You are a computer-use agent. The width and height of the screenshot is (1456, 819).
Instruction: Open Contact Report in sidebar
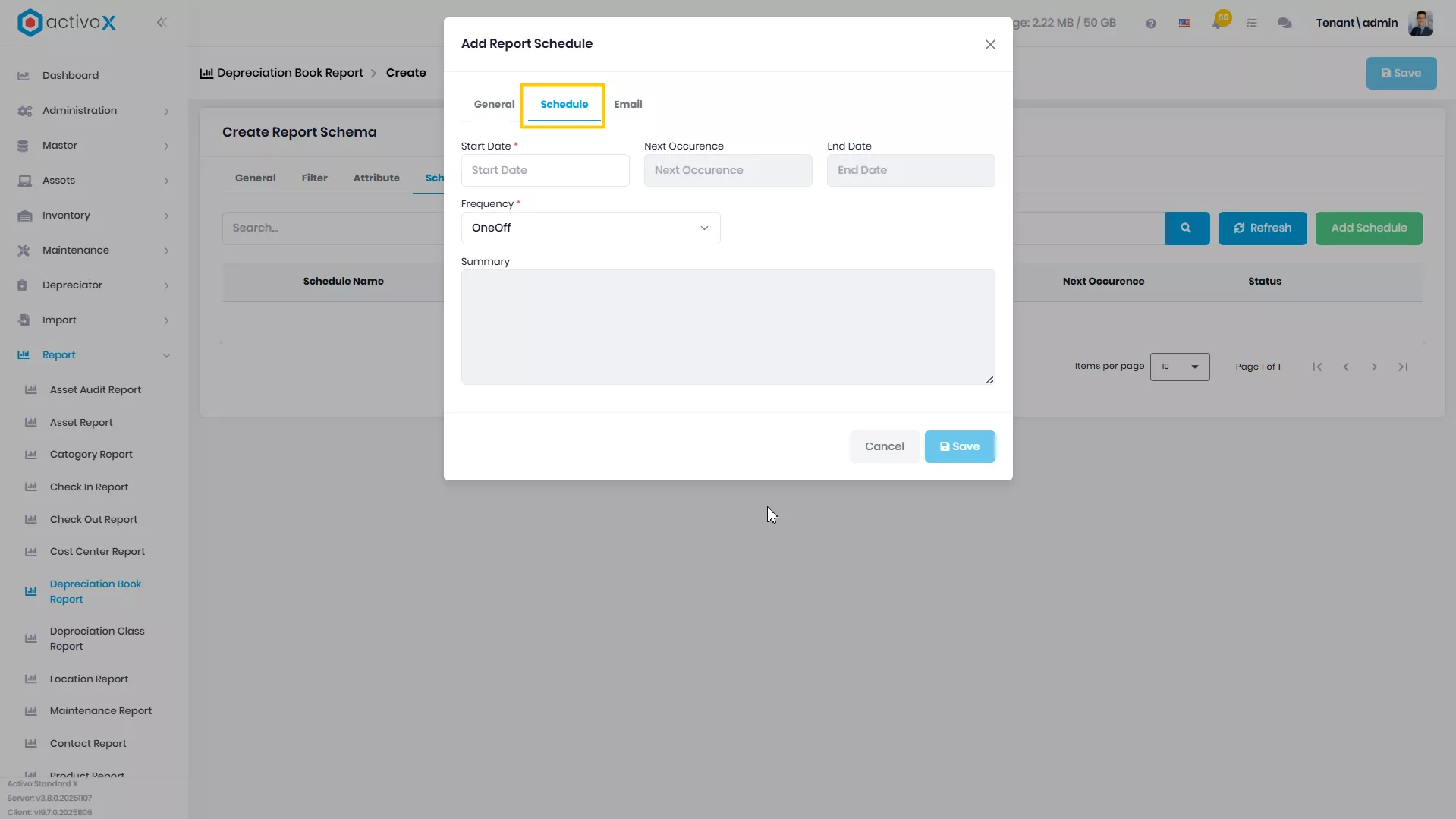coord(88,744)
